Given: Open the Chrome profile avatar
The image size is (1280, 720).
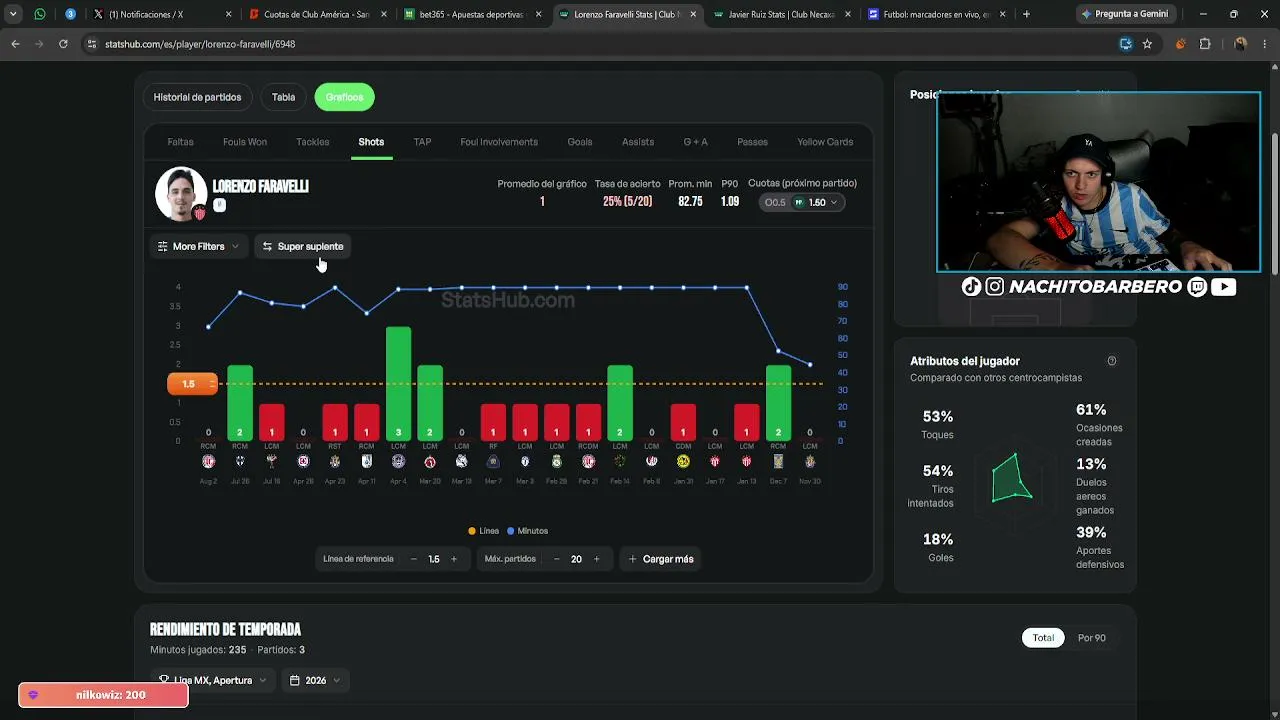Looking at the screenshot, I should click(1240, 44).
